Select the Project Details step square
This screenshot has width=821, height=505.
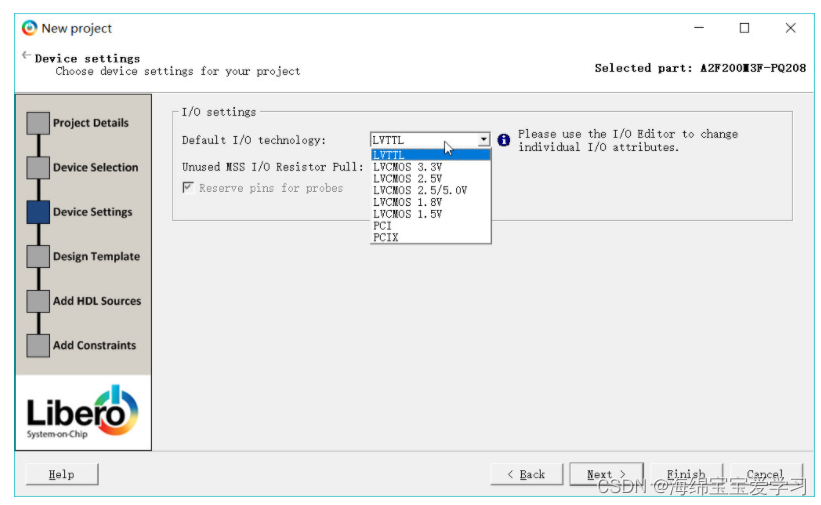[38, 123]
